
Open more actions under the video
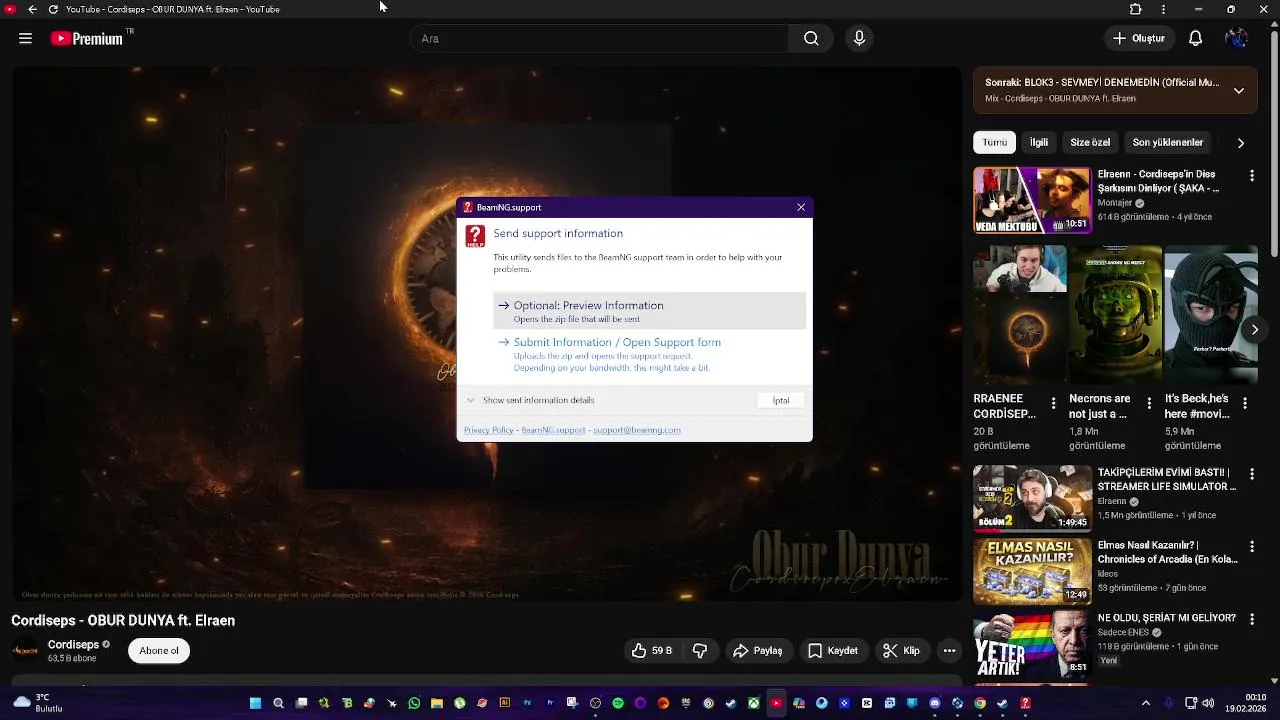pyautogui.click(x=949, y=650)
